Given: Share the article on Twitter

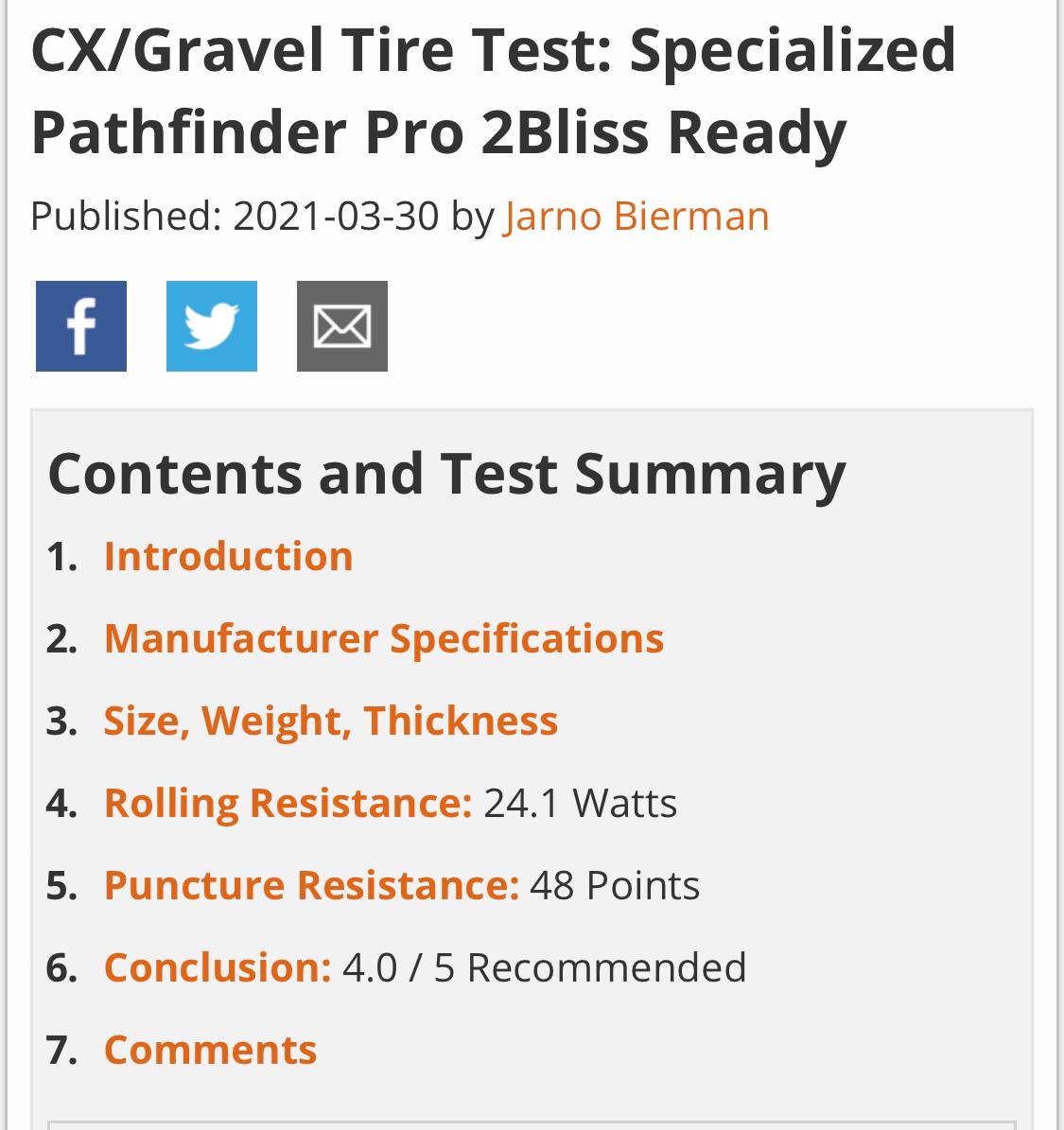Looking at the screenshot, I should [x=212, y=326].
